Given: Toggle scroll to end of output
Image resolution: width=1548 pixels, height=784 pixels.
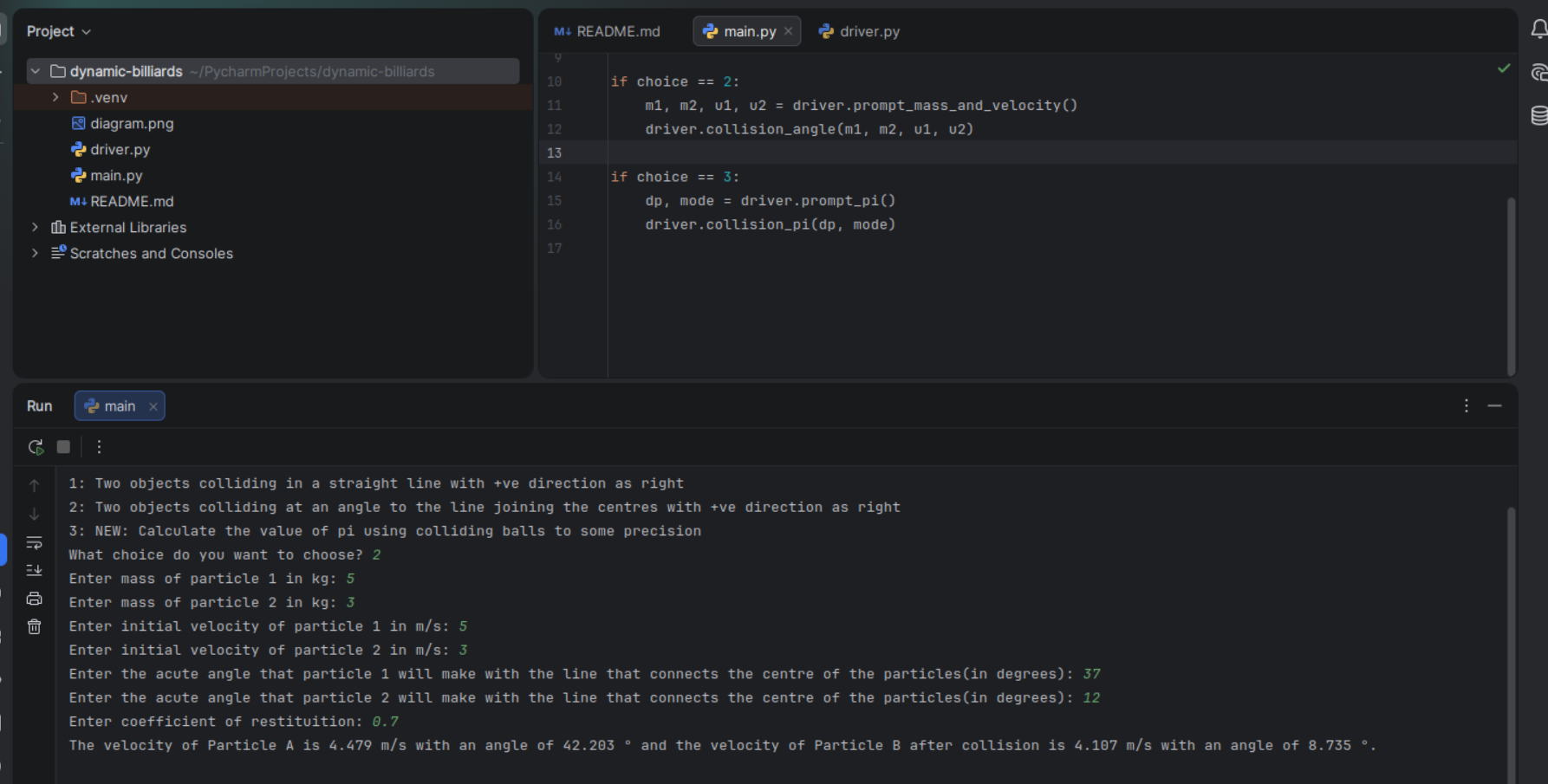Looking at the screenshot, I should click(35, 571).
